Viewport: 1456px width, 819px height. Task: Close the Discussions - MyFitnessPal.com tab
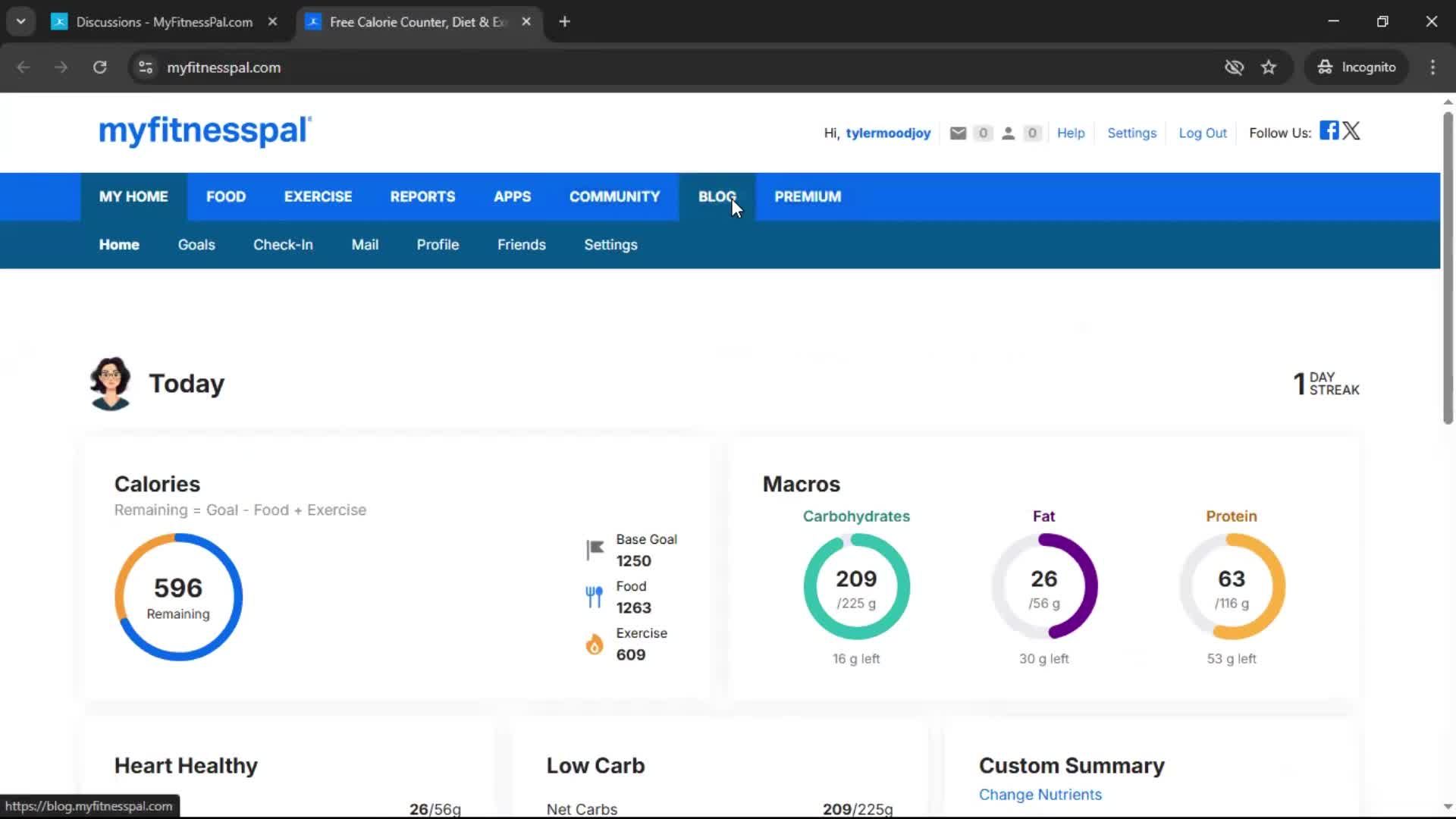tap(272, 22)
